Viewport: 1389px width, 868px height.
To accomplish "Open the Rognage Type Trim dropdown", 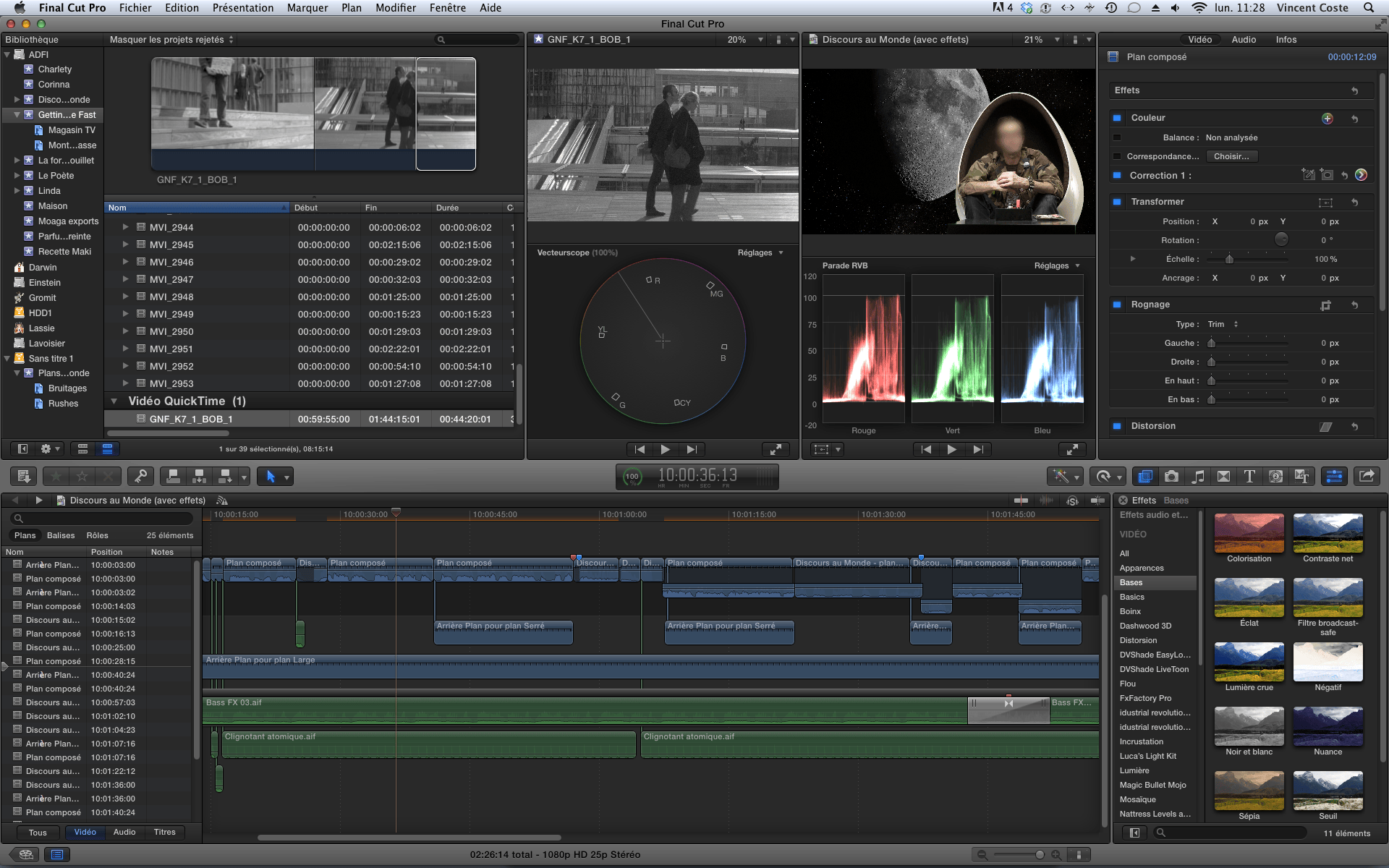I will [x=1223, y=324].
